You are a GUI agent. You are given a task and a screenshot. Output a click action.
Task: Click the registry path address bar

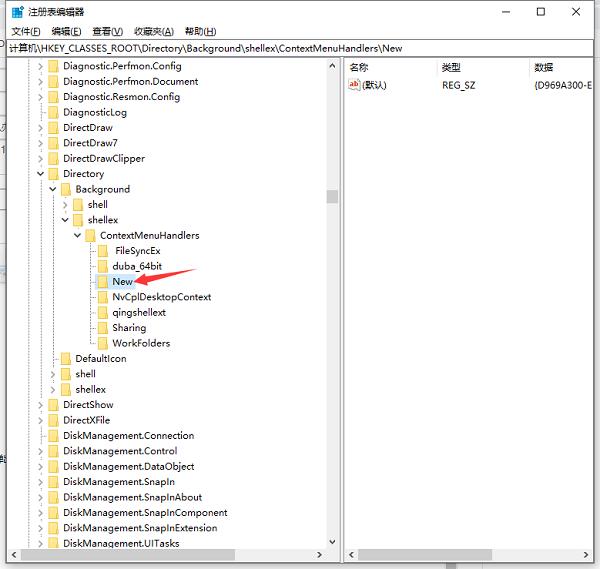tap(300, 48)
